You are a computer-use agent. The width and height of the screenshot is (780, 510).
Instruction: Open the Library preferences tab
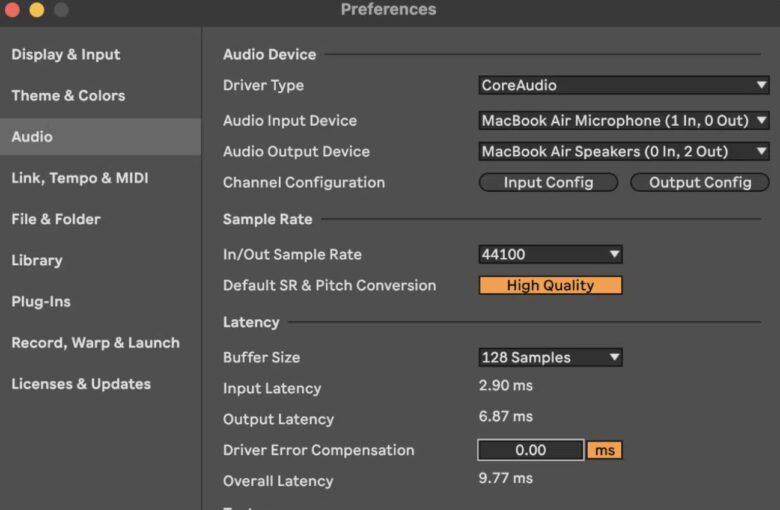pyautogui.click(x=37, y=260)
